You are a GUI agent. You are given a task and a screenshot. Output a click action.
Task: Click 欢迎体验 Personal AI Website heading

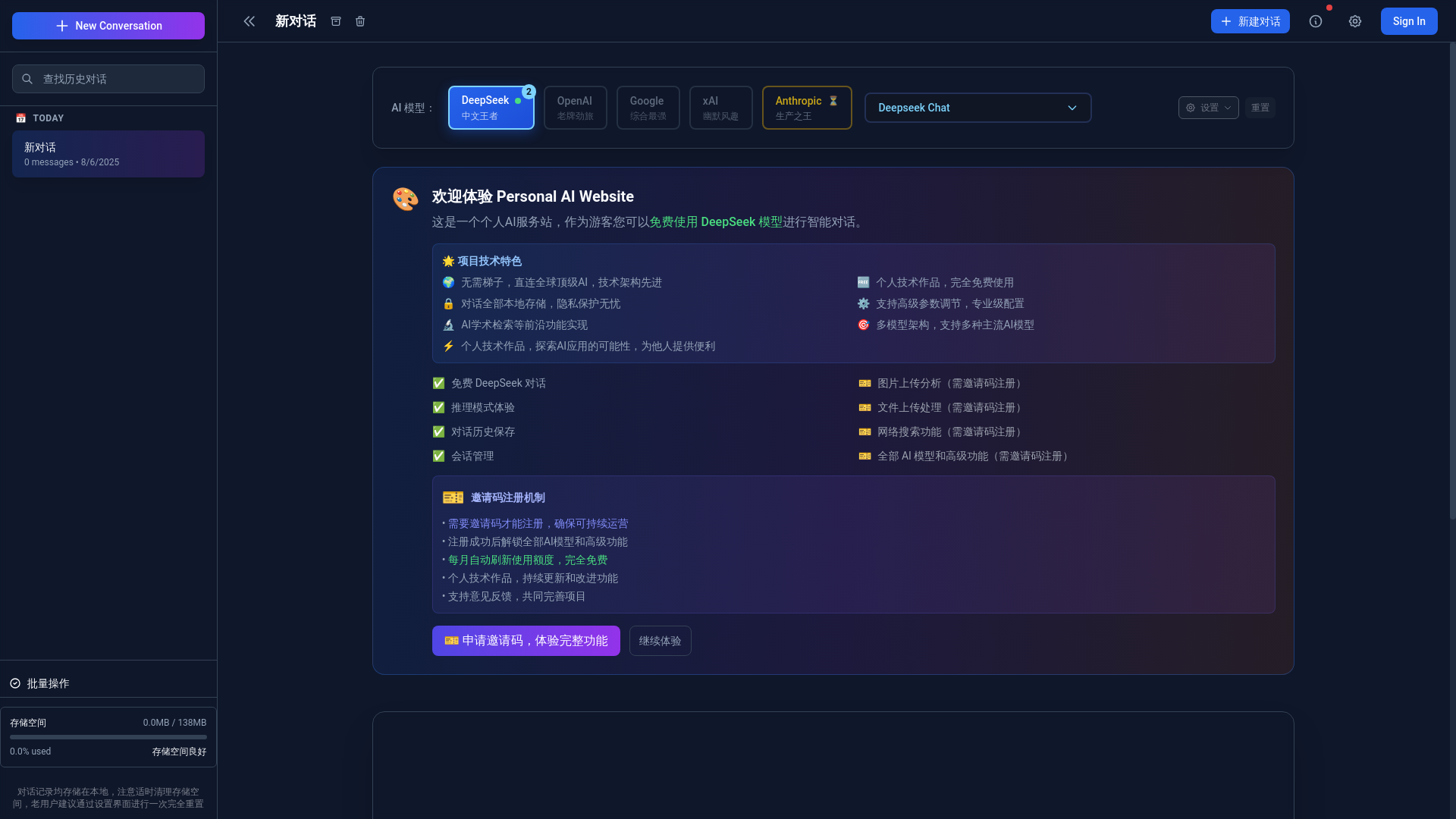(533, 196)
